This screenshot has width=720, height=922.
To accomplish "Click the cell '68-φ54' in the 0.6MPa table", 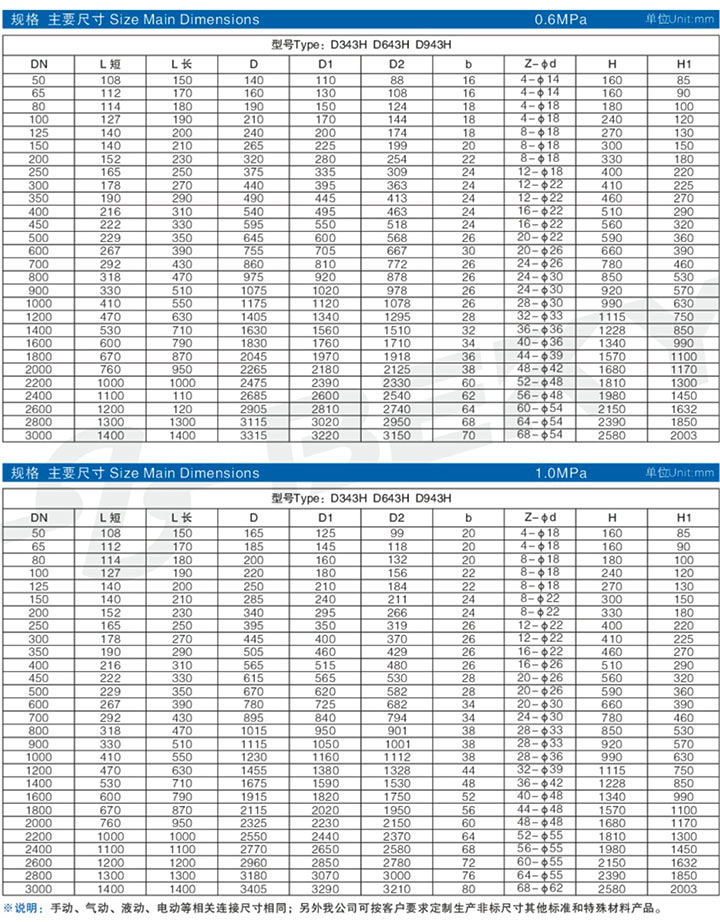I will click(540, 435).
